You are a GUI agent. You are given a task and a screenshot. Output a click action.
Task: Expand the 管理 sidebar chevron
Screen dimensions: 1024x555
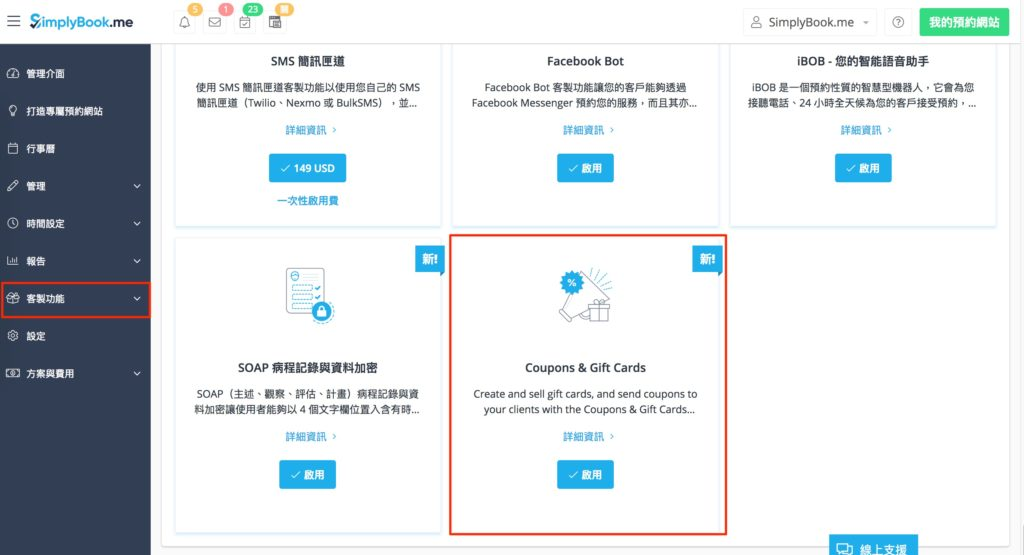[137, 186]
